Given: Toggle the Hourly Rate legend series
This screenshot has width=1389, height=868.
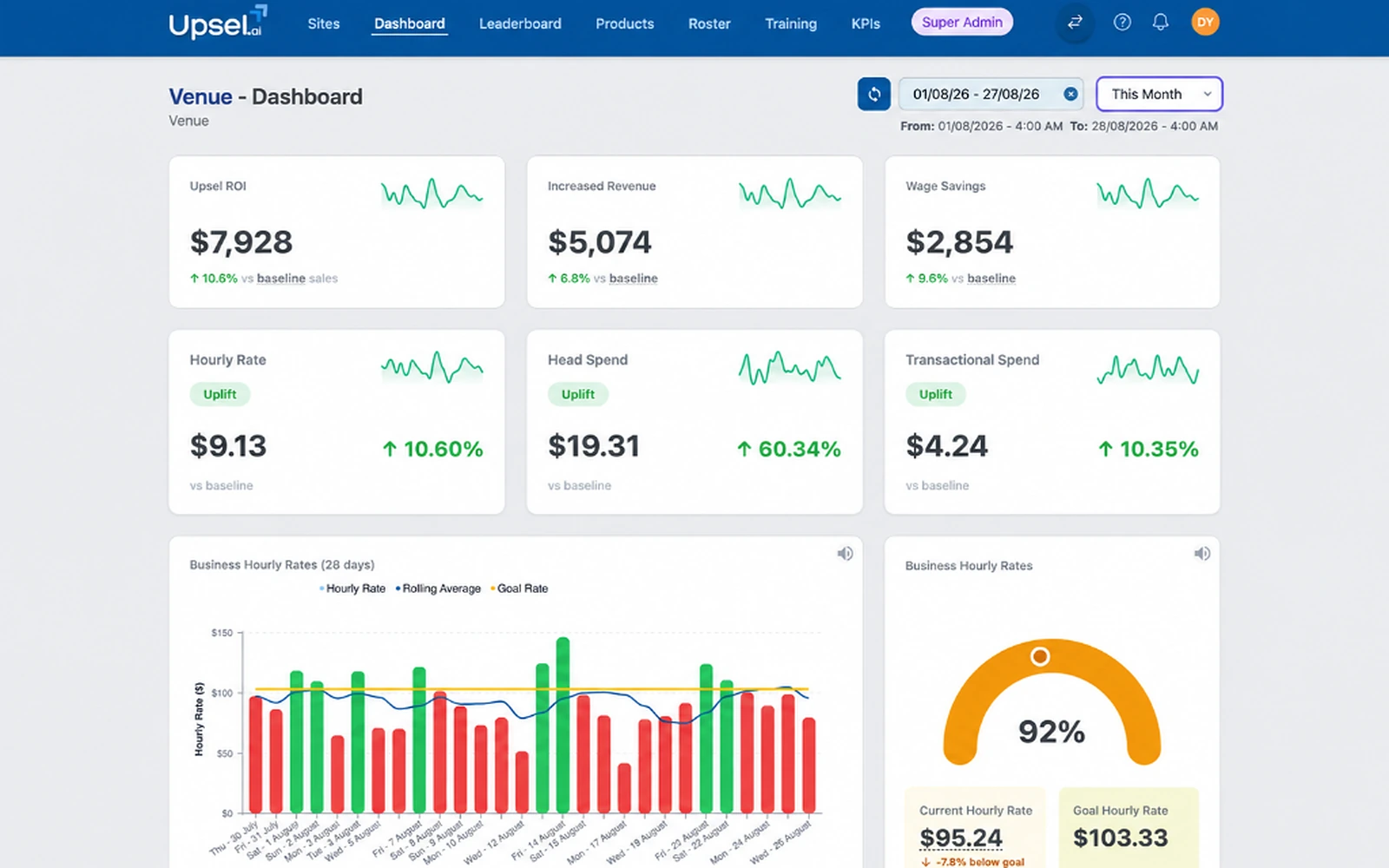Looking at the screenshot, I should 352,589.
